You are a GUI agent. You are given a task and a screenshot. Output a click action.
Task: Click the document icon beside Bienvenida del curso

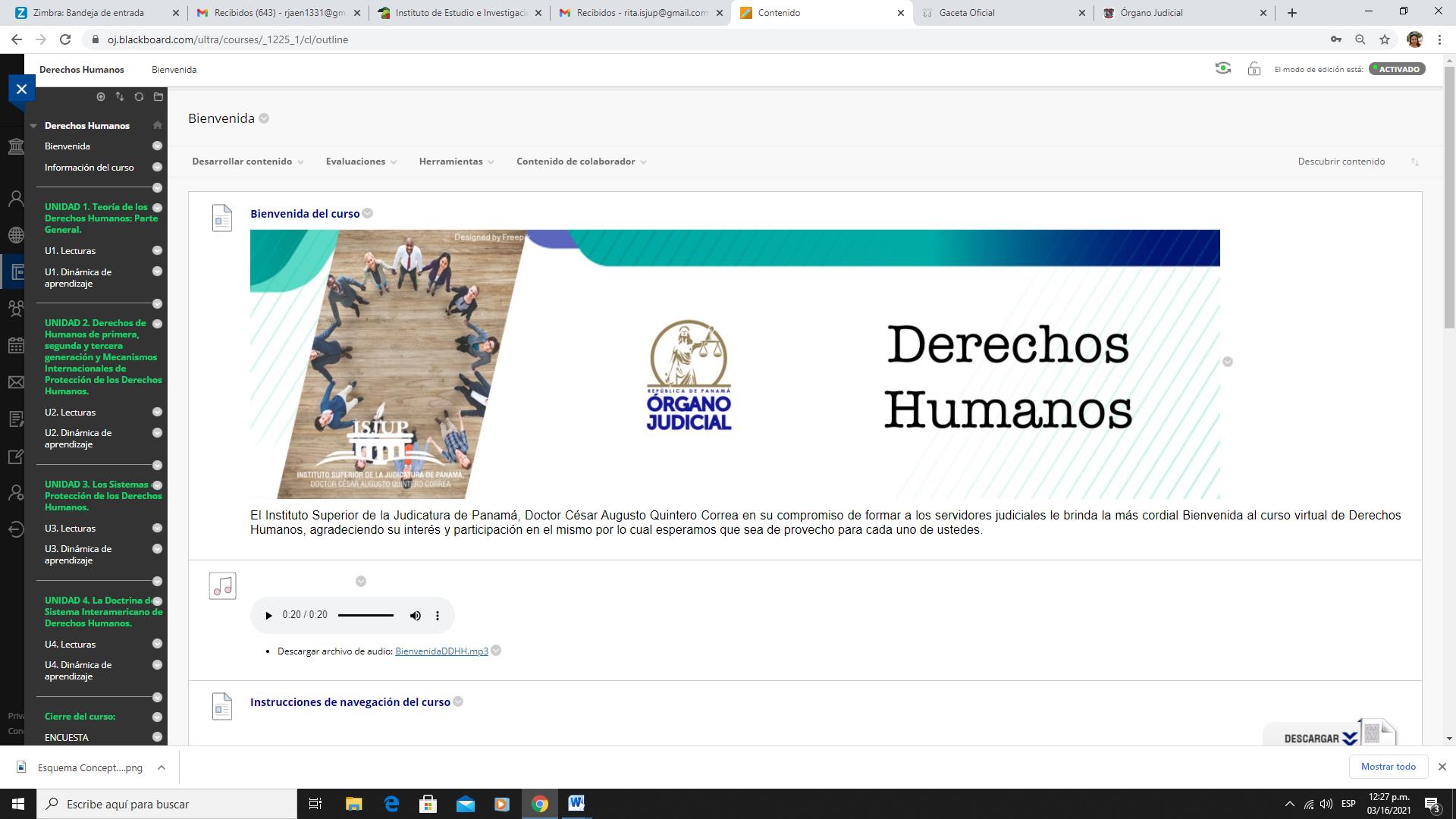pyautogui.click(x=222, y=218)
